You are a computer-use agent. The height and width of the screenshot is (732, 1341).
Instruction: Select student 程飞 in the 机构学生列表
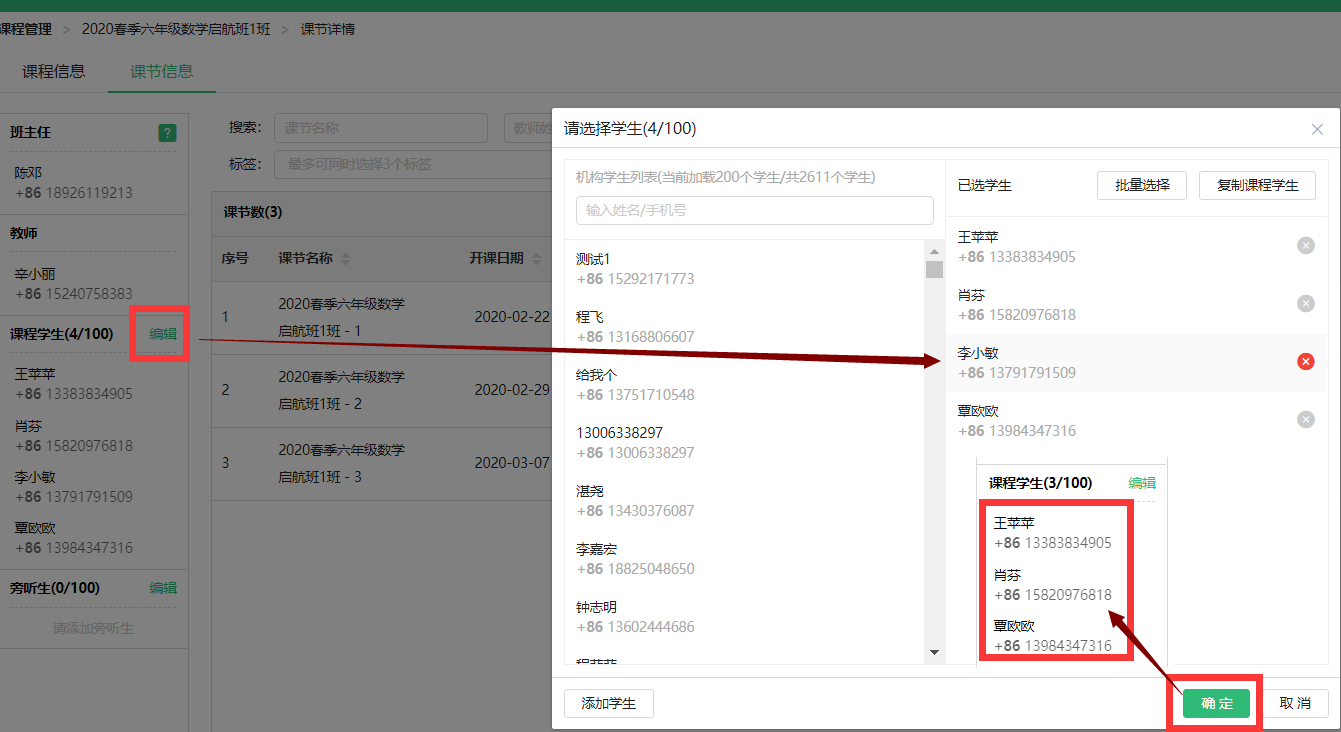tap(744, 327)
